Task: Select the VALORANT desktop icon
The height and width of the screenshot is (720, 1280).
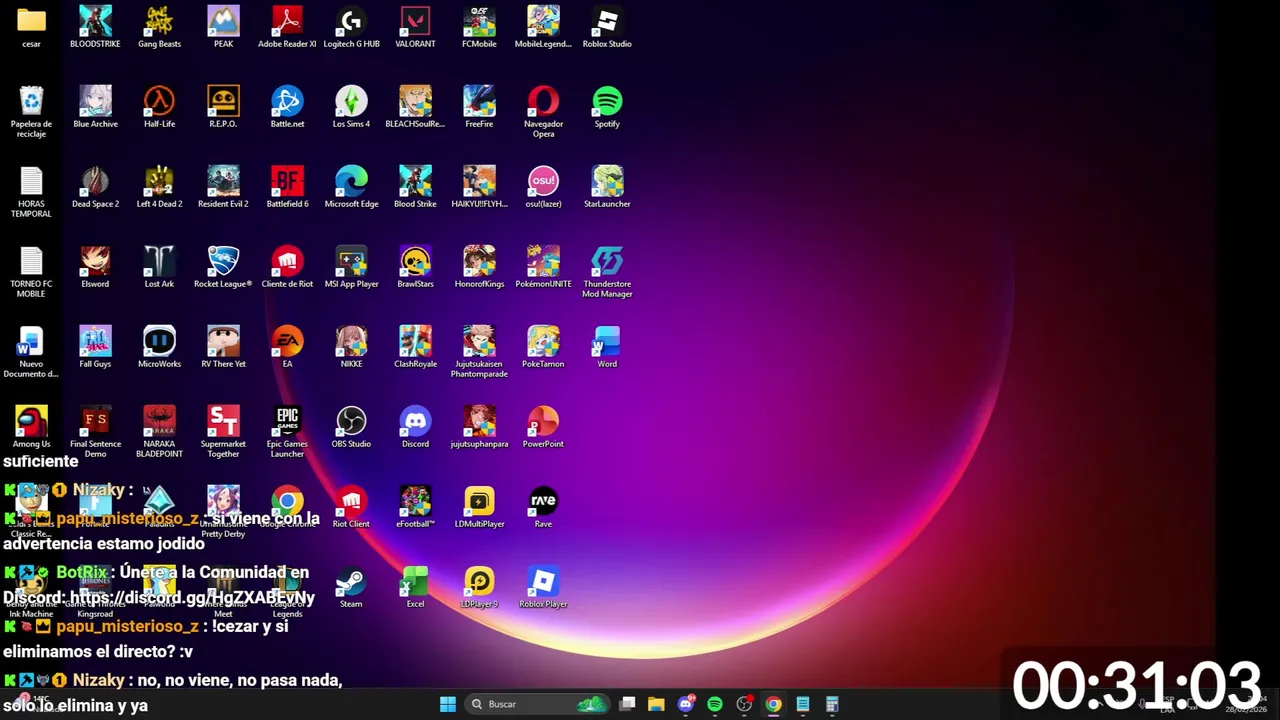Action: [x=415, y=27]
